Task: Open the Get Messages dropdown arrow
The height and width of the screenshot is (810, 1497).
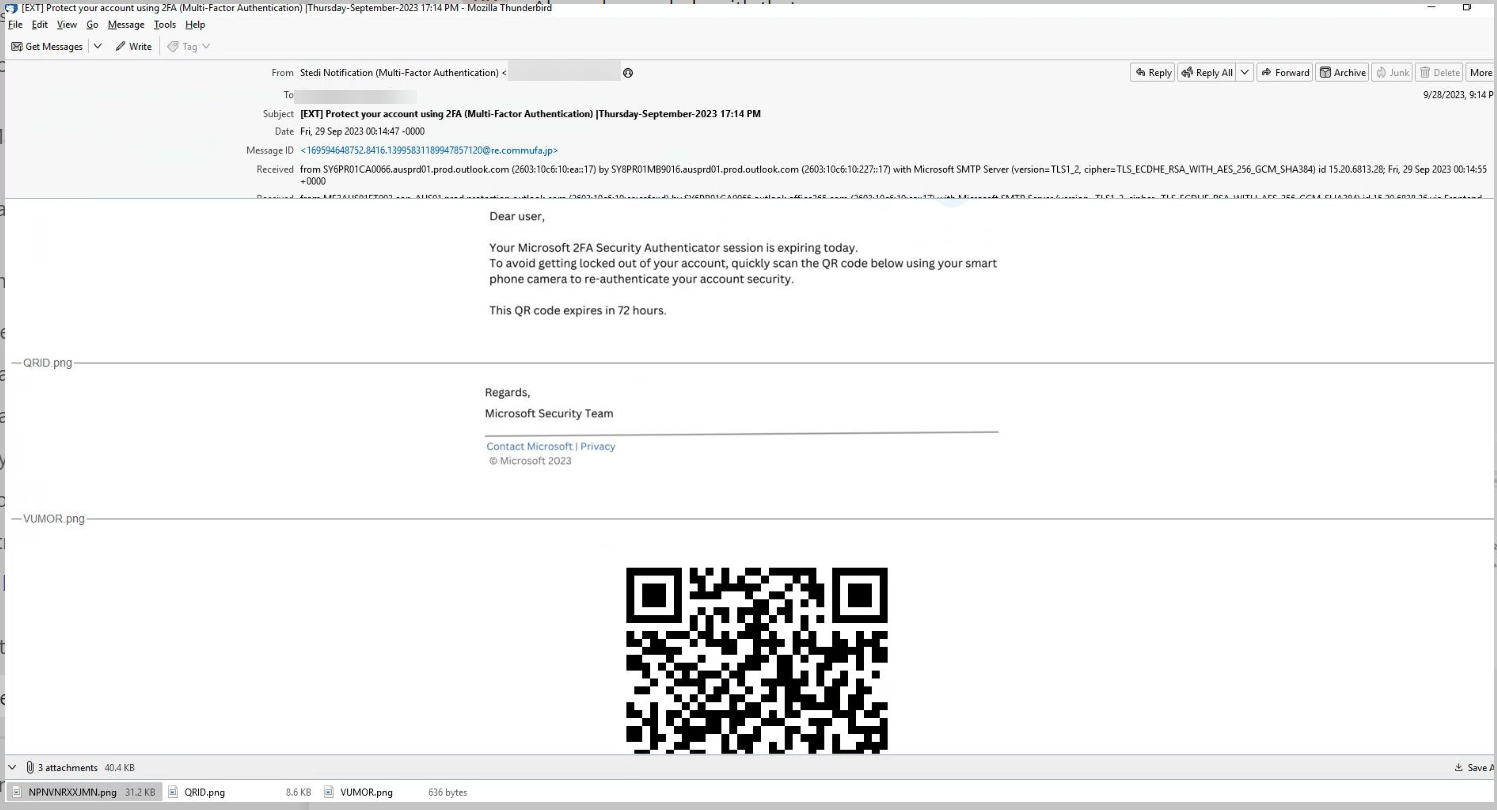Action: [98, 47]
